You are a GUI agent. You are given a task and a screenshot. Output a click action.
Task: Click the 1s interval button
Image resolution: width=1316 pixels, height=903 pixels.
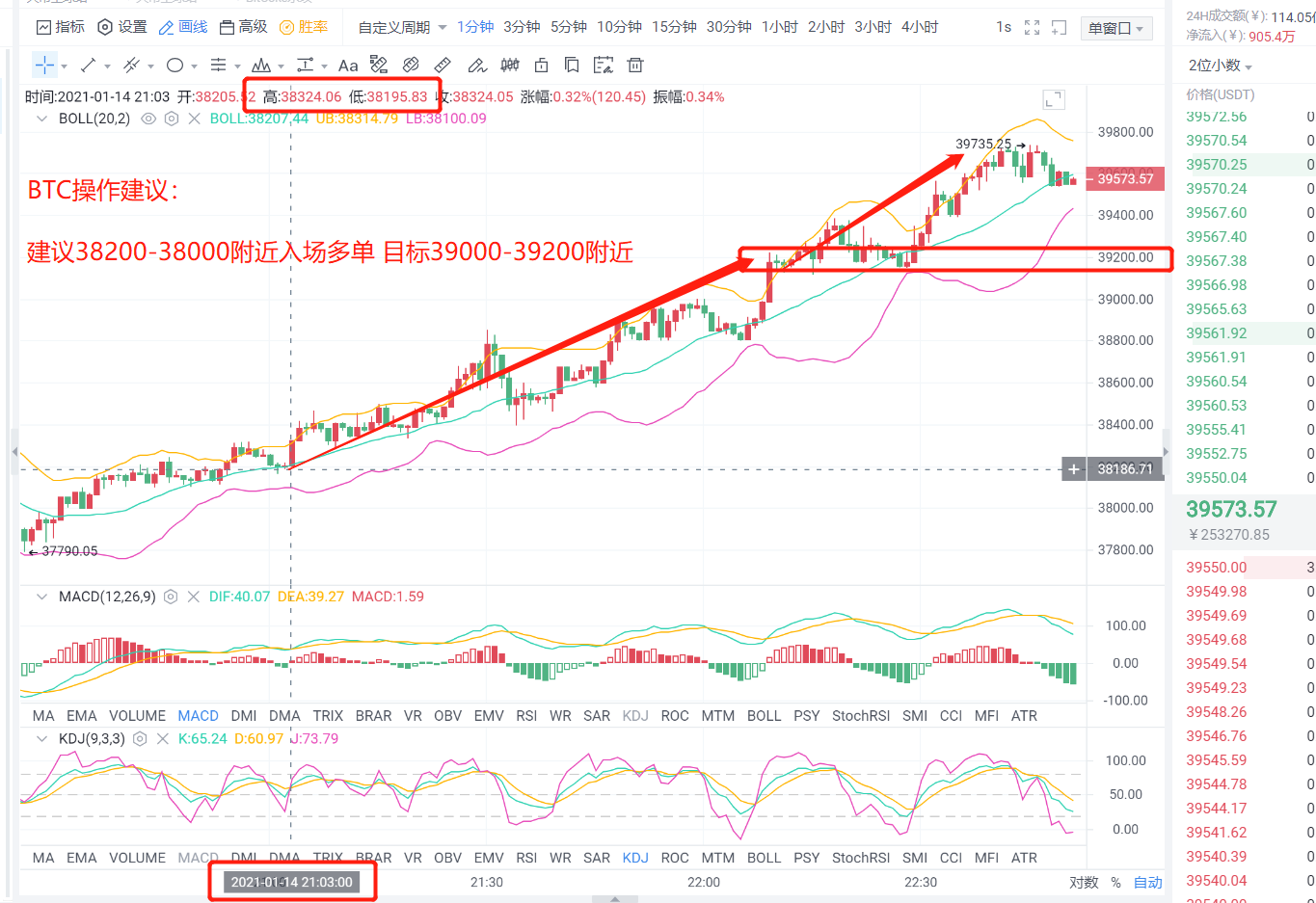tap(1004, 27)
